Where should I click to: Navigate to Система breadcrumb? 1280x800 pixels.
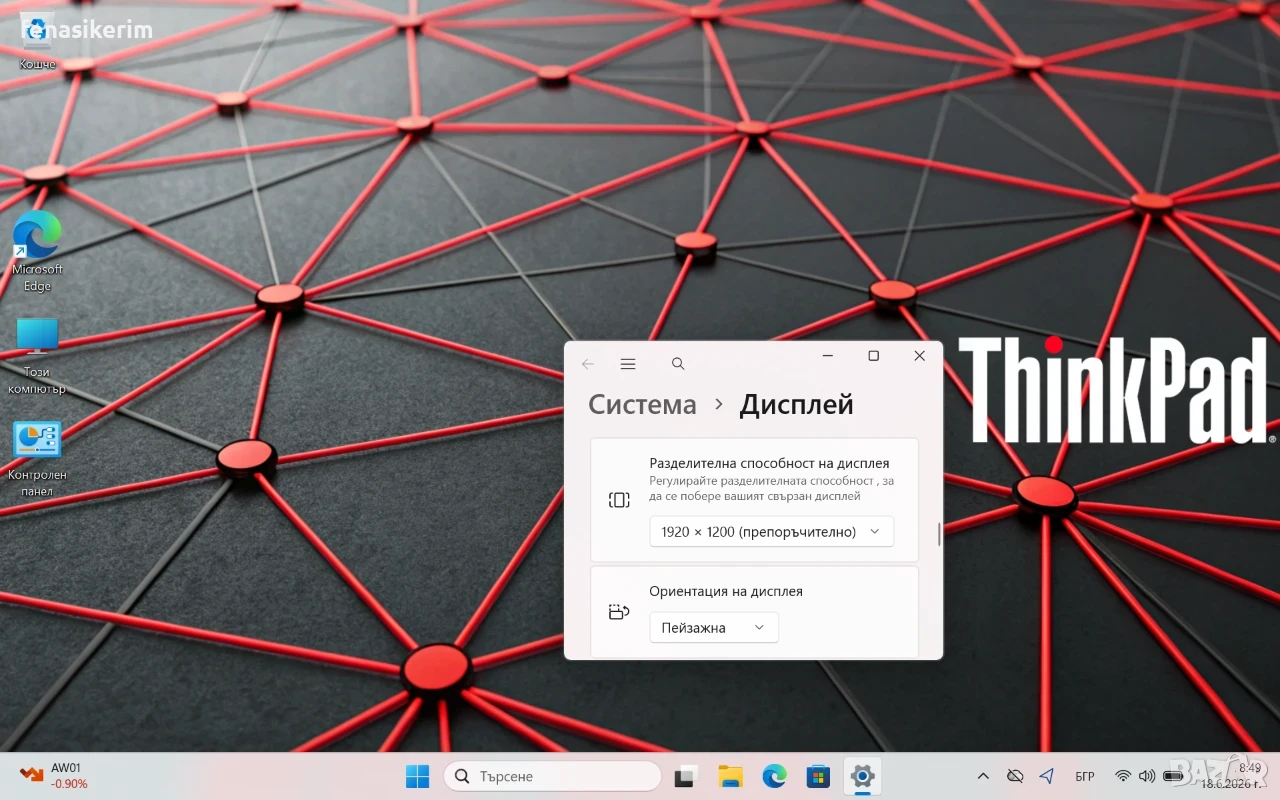tap(642, 405)
